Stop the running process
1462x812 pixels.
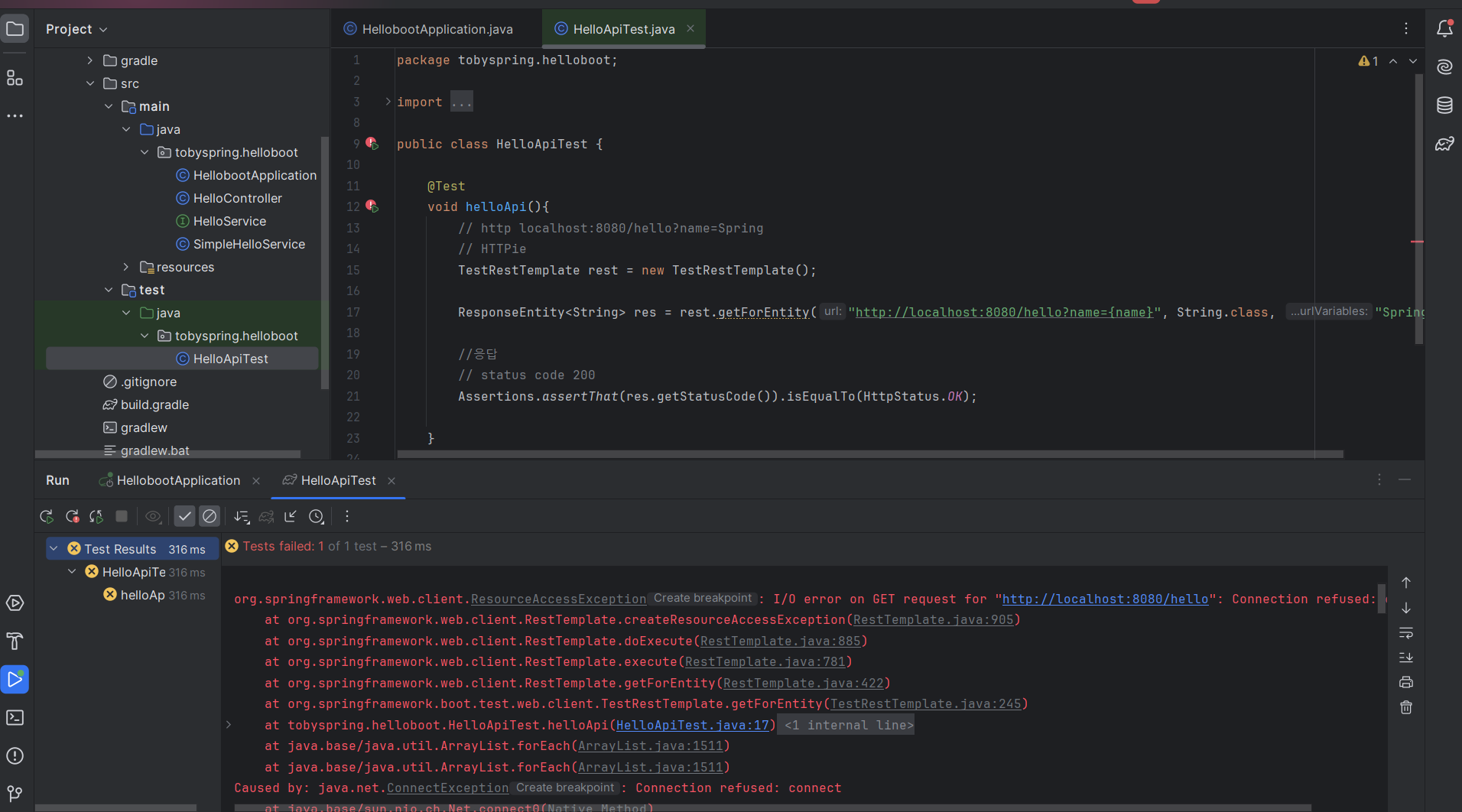[x=122, y=517]
